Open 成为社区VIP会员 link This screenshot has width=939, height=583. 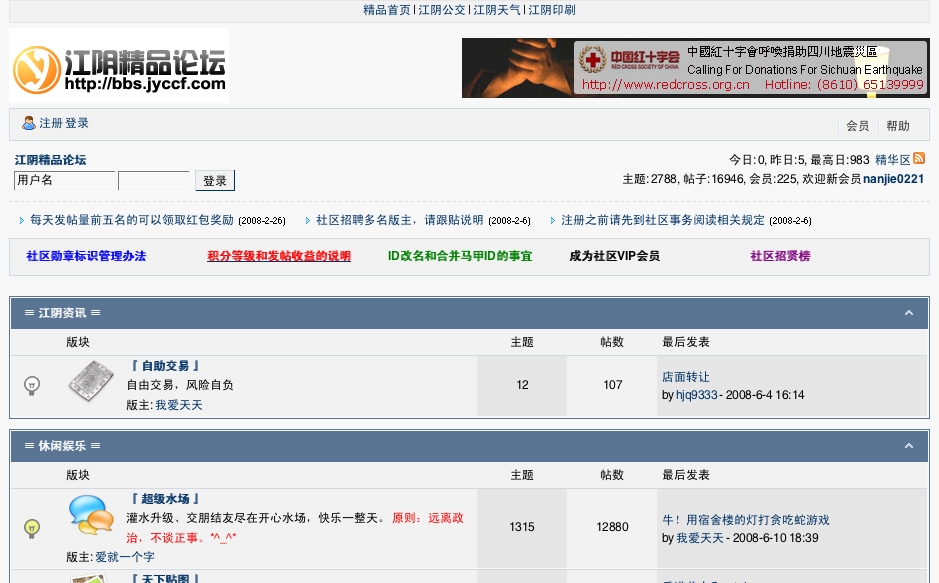click(614, 256)
